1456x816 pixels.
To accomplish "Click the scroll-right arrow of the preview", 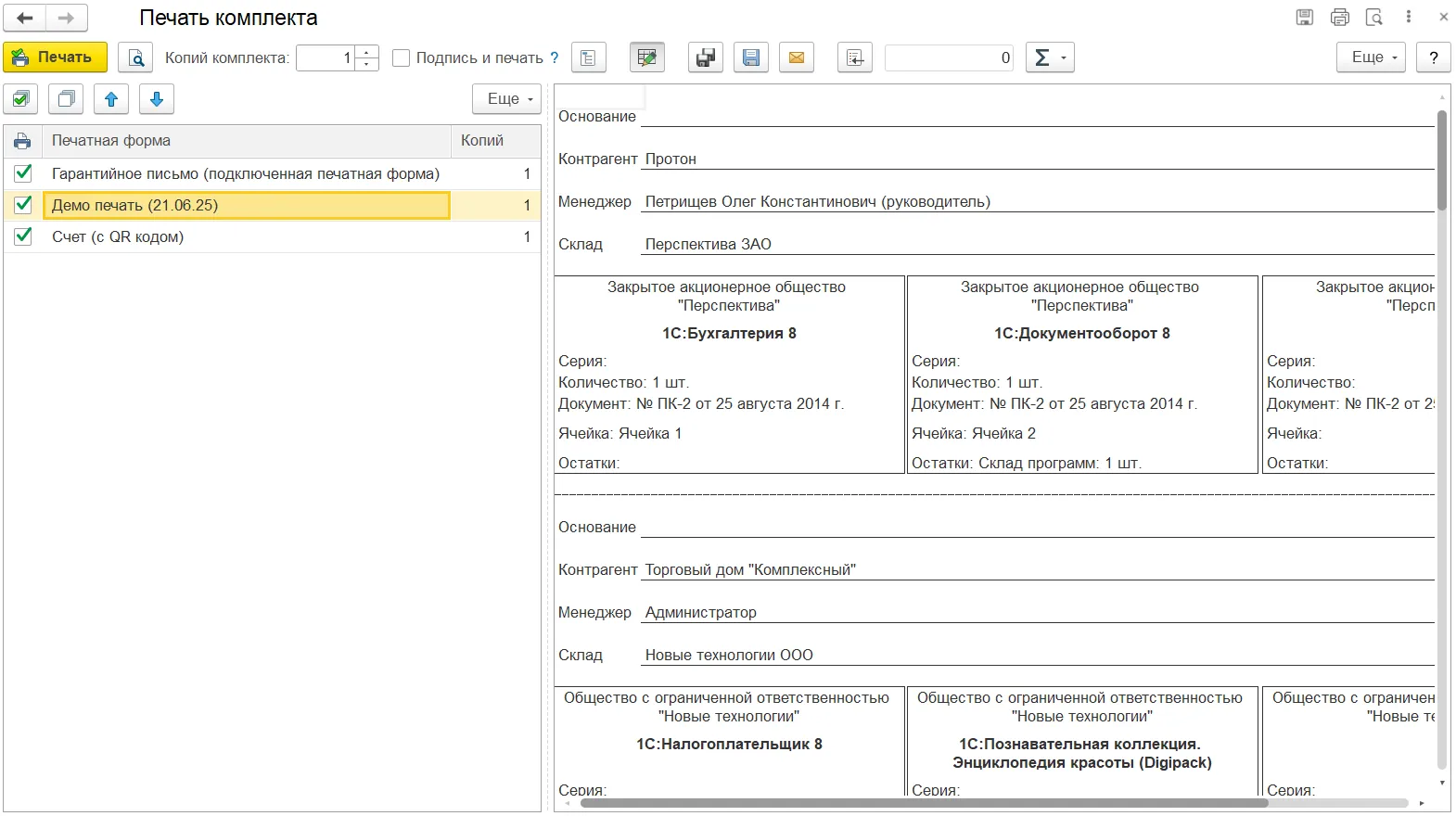I will 1422,803.
